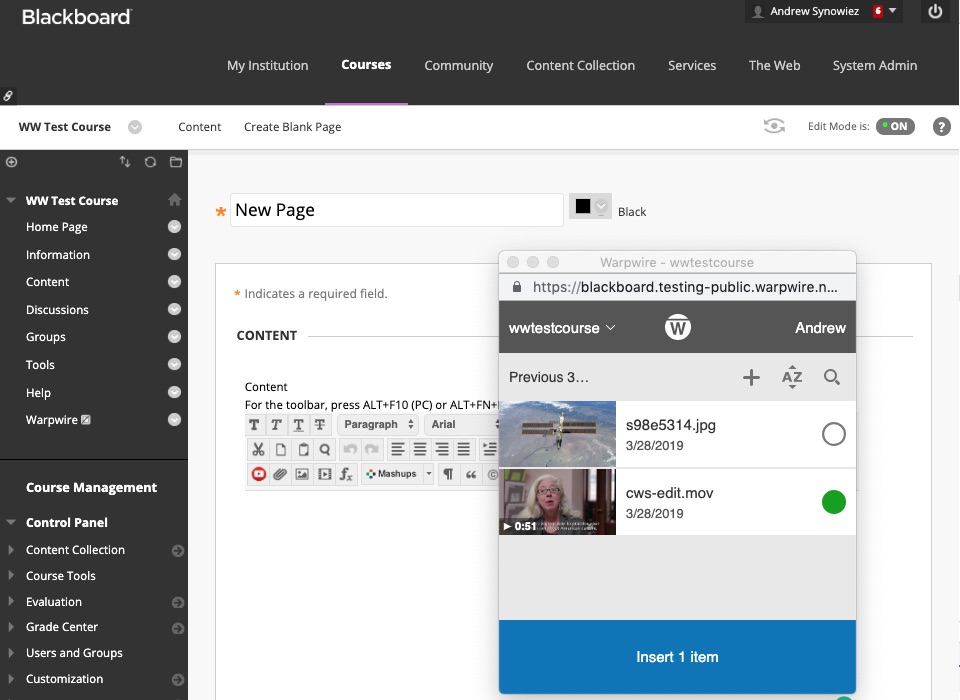This screenshot has height=700, width=960.
Task: Expand Users and Groups section
Action: [x=10, y=653]
